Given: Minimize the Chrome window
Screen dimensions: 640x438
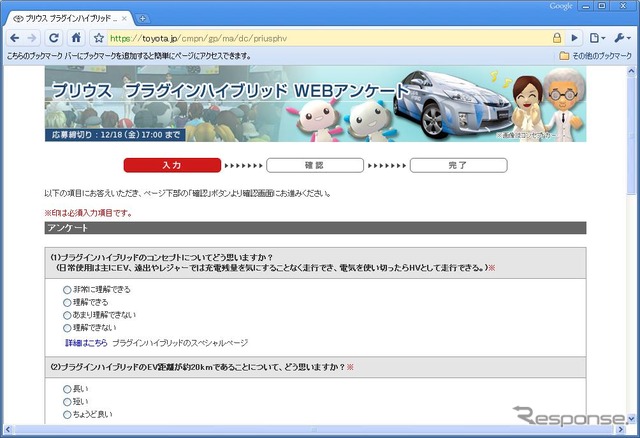Looking at the screenshot, I should [586, 7].
